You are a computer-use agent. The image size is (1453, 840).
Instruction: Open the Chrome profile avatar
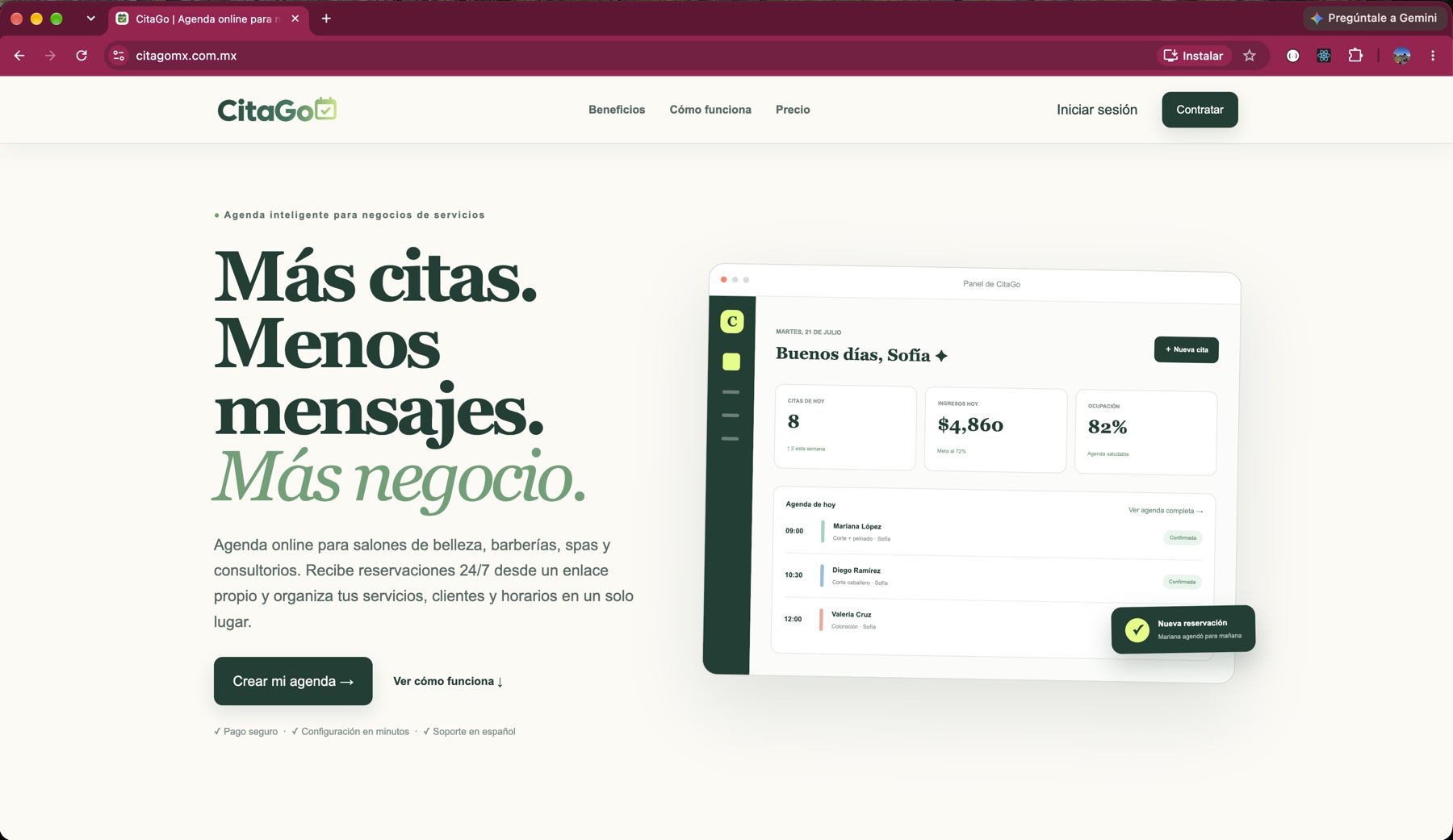point(1401,56)
